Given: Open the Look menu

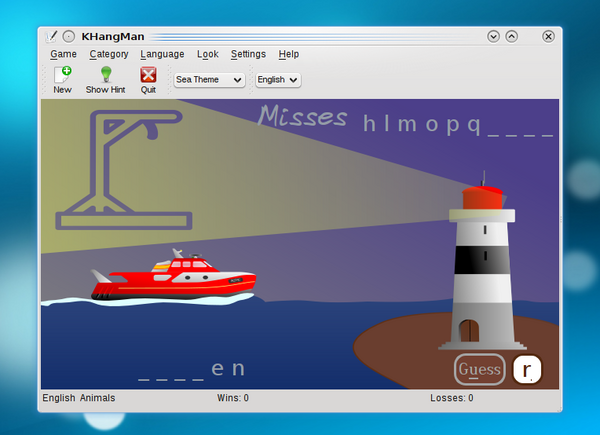Looking at the screenshot, I should [x=207, y=54].
